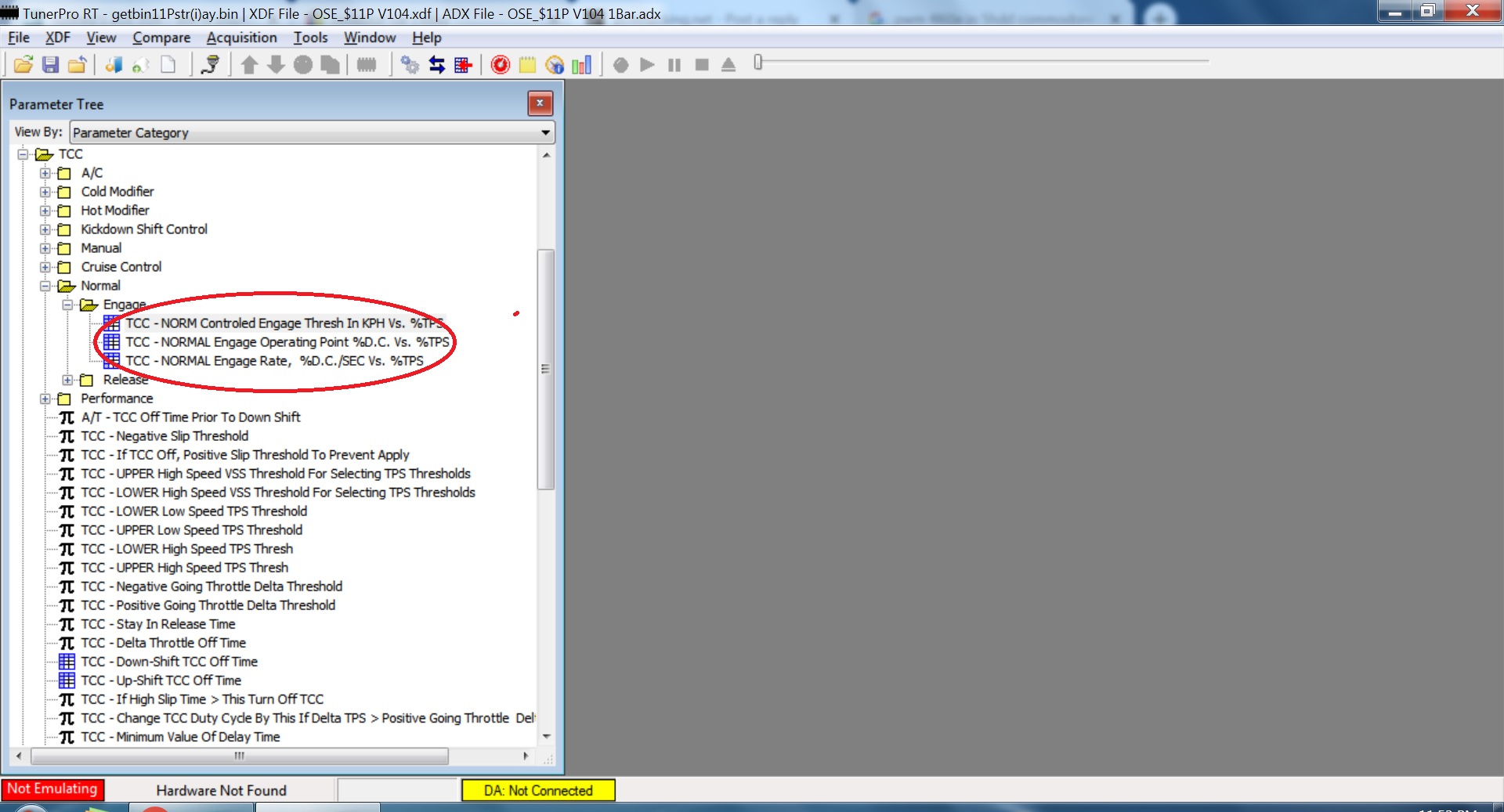
Task: Click the play button in toolbar
Action: tap(647, 65)
